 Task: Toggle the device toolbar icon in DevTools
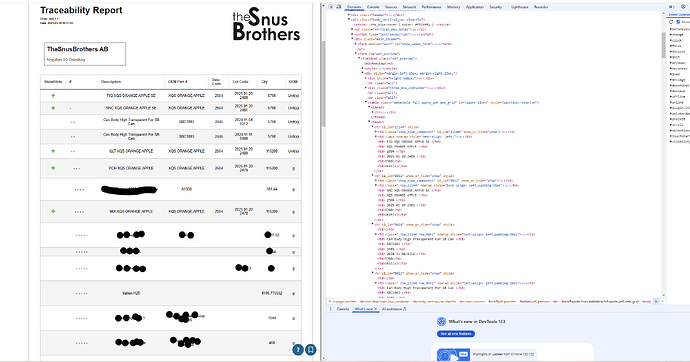coord(338,7)
